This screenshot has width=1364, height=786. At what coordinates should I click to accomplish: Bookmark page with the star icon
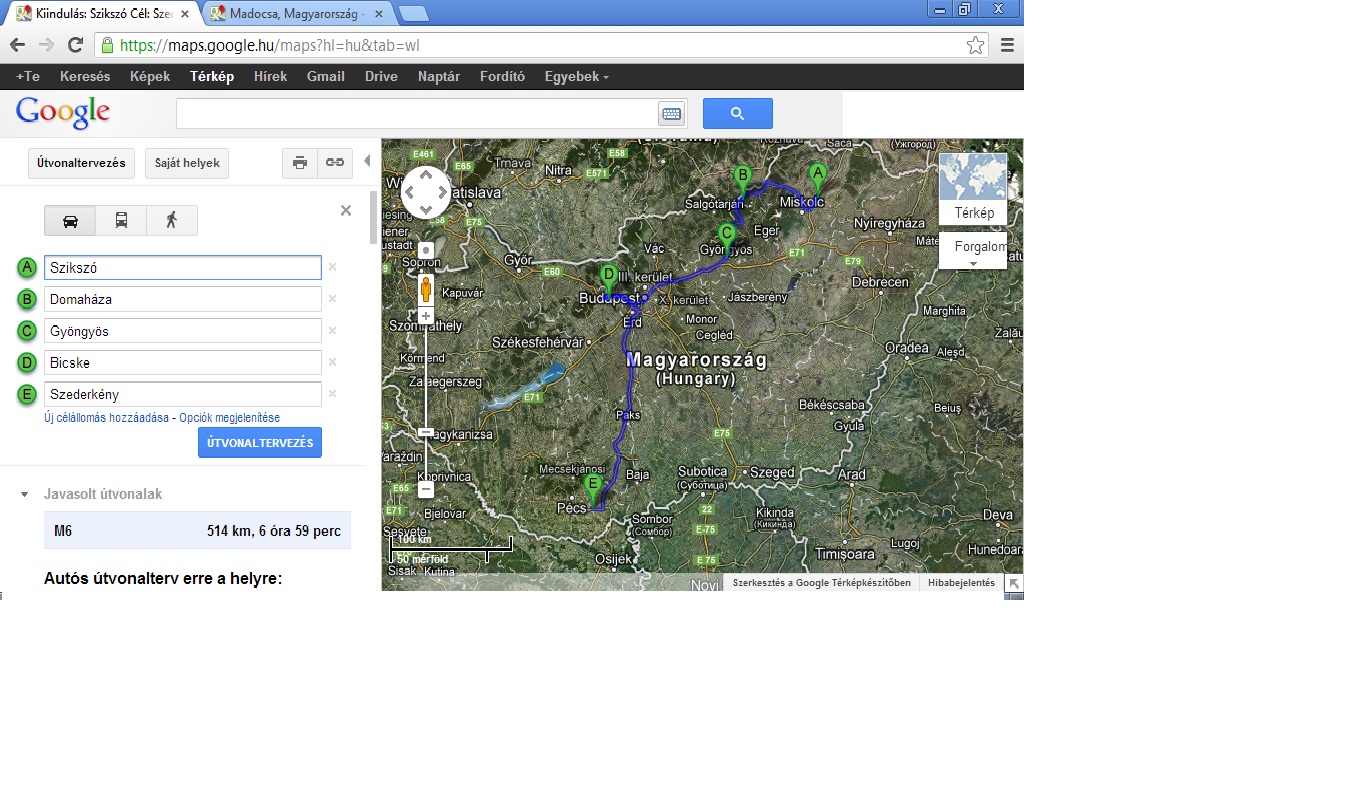click(976, 45)
